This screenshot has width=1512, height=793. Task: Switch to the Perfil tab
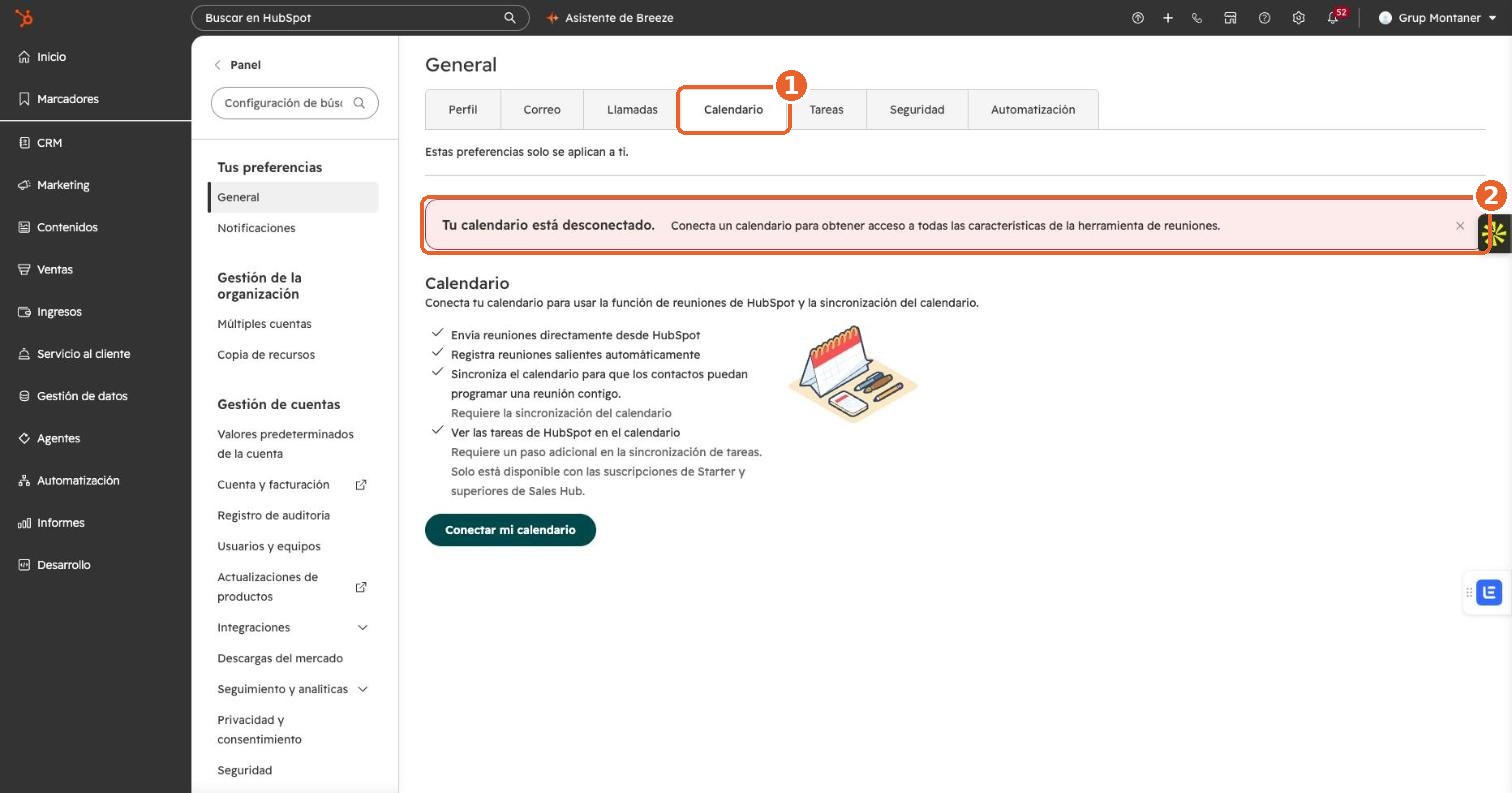463,110
